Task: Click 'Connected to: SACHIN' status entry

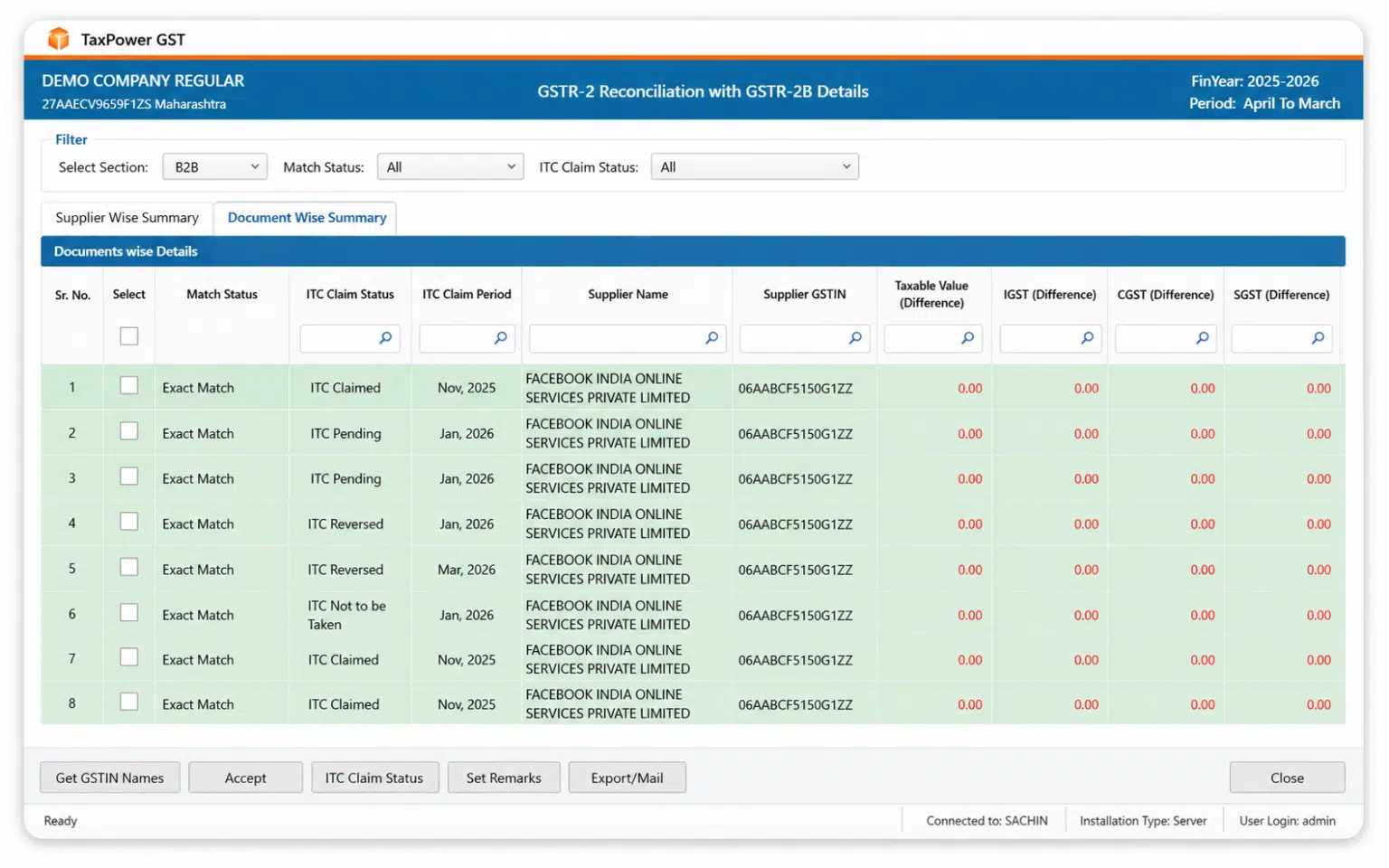Action: coord(987,822)
